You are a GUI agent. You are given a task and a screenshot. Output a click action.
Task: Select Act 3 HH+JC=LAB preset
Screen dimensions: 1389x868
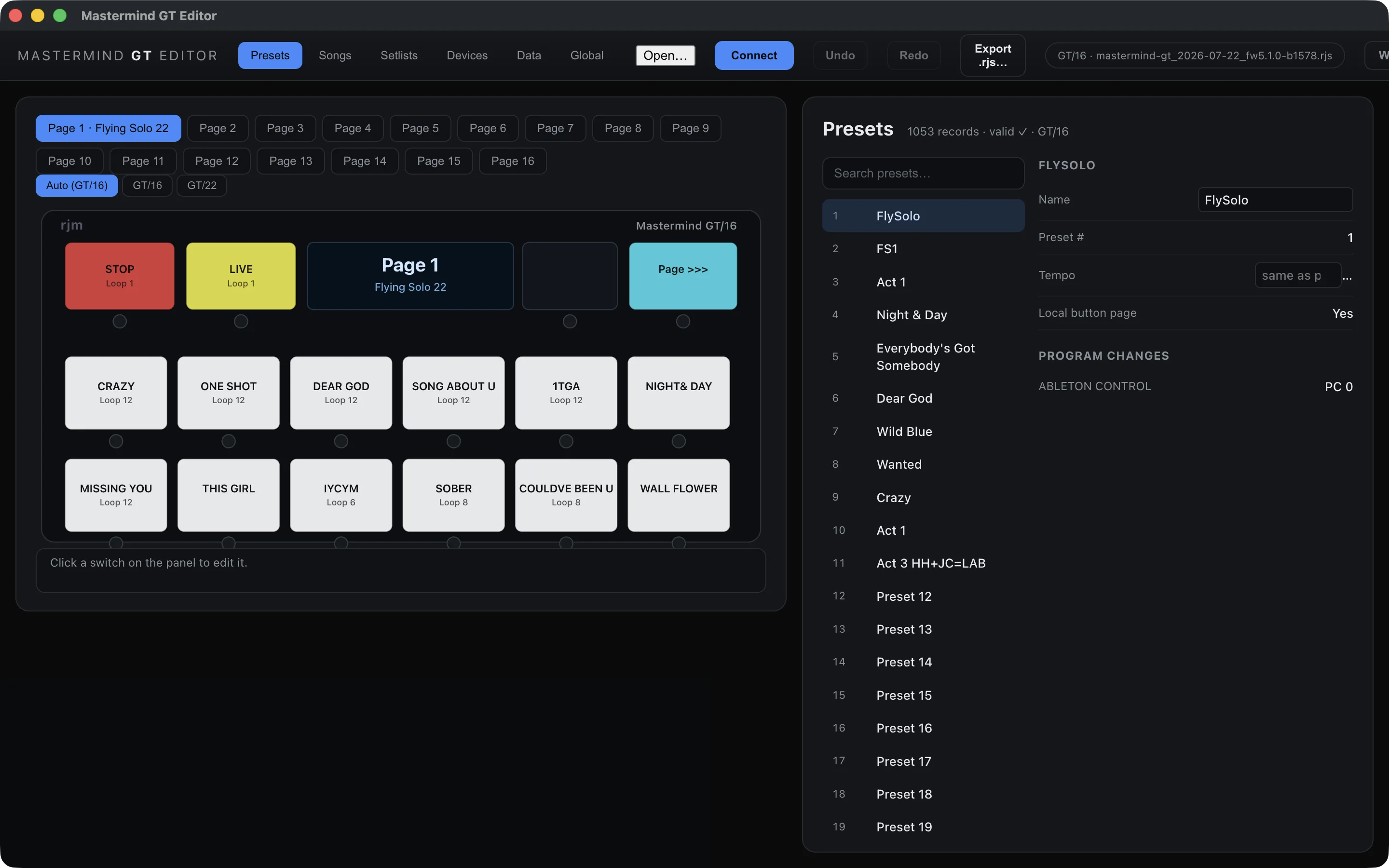point(923,563)
